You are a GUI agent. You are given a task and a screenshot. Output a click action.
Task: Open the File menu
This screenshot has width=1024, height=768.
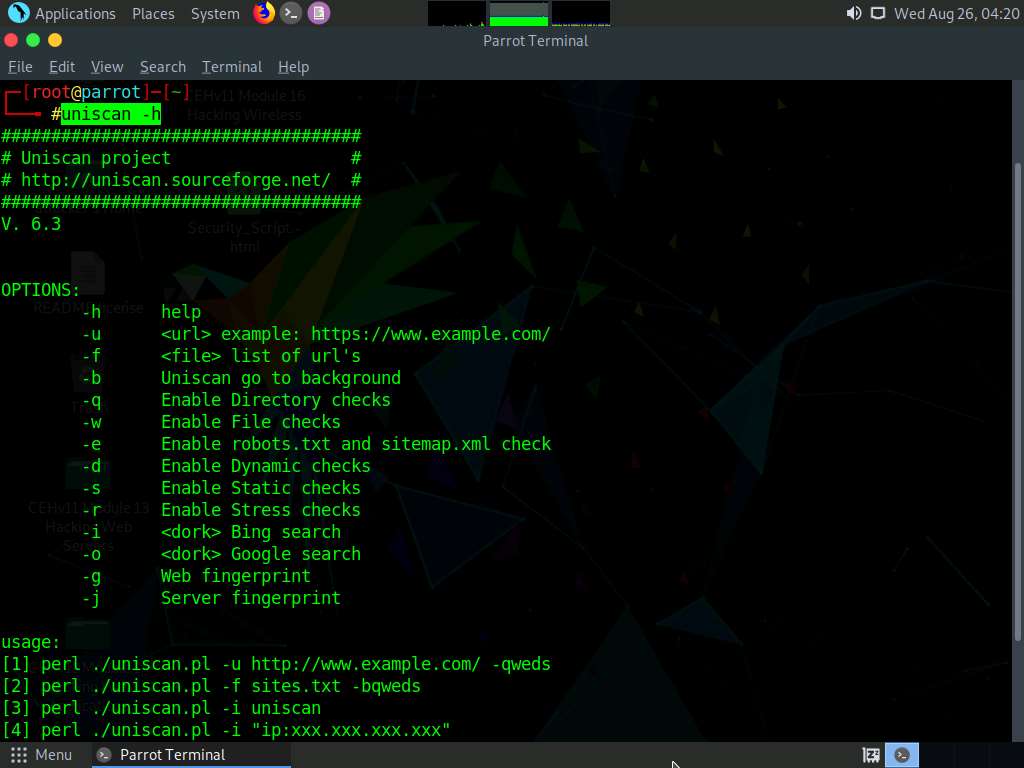[20, 67]
